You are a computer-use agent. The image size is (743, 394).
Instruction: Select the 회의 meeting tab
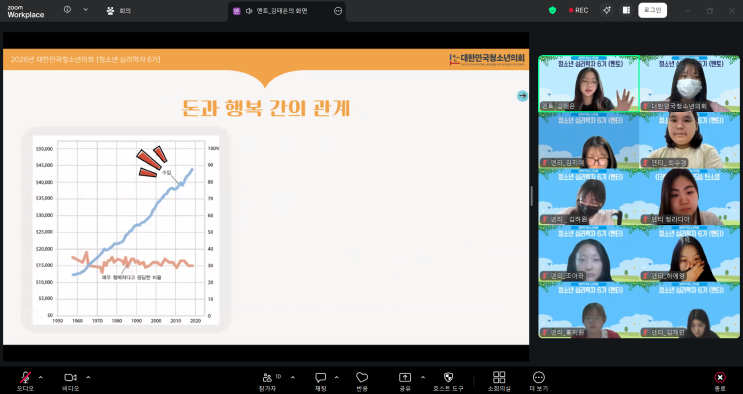[x=119, y=10]
